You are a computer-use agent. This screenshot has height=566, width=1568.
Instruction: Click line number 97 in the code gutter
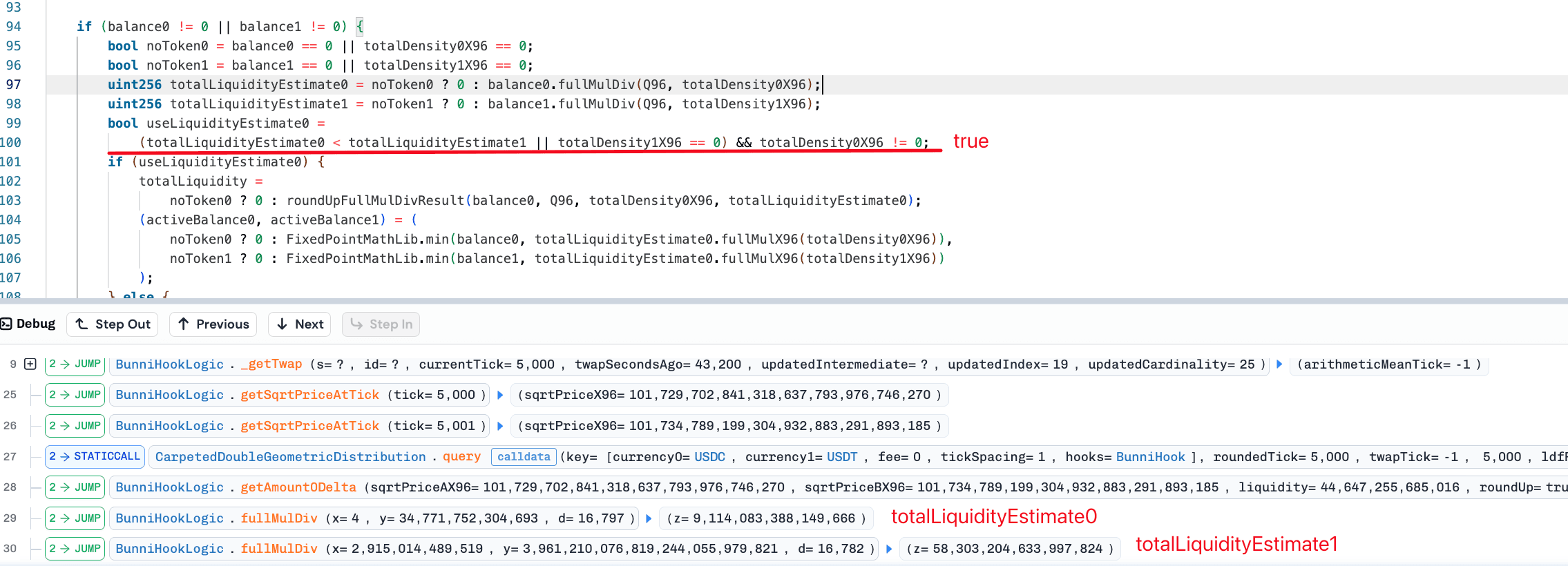point(14,84)
